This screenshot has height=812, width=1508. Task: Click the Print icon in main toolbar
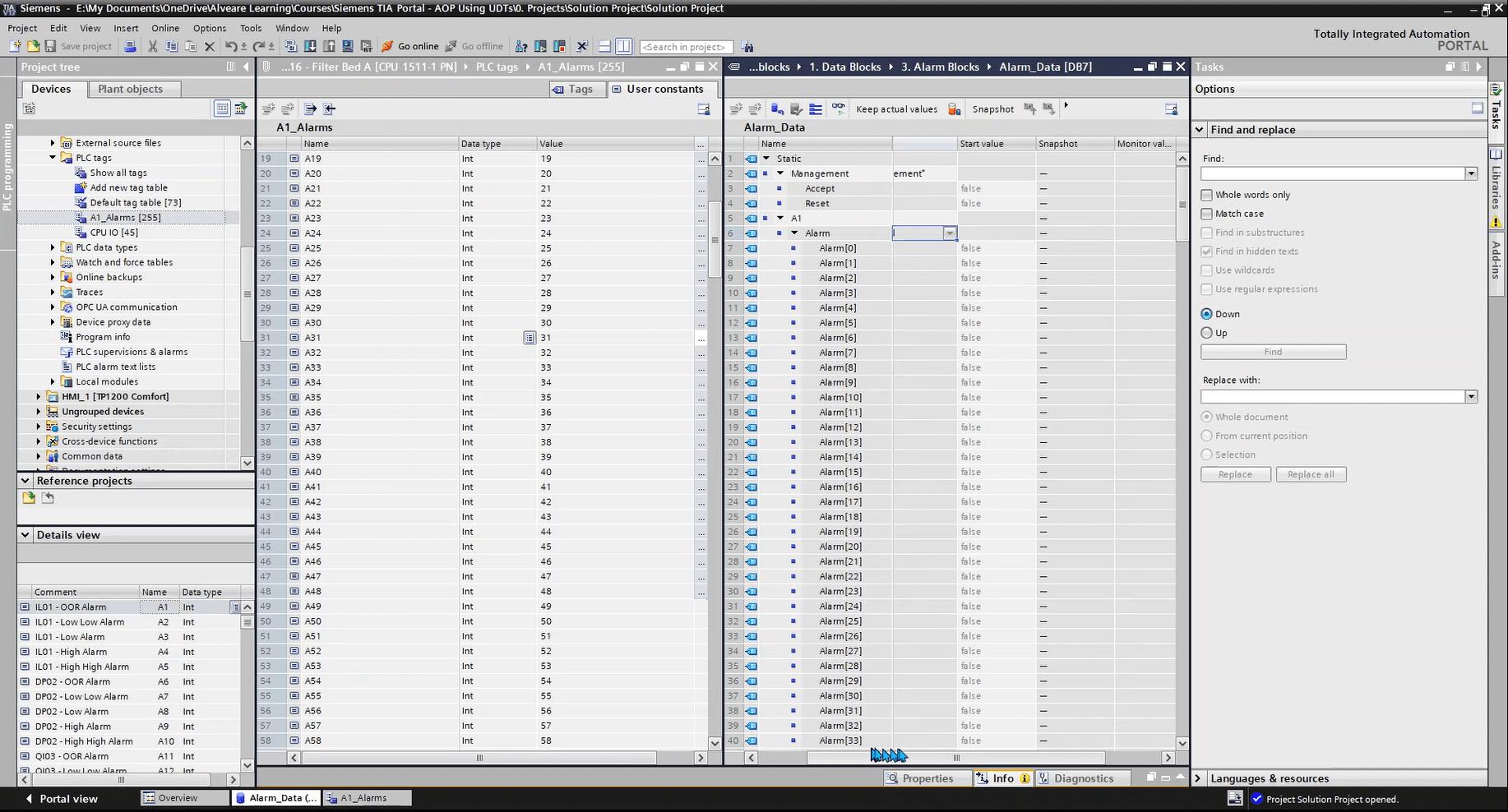[x=130, y=46]
